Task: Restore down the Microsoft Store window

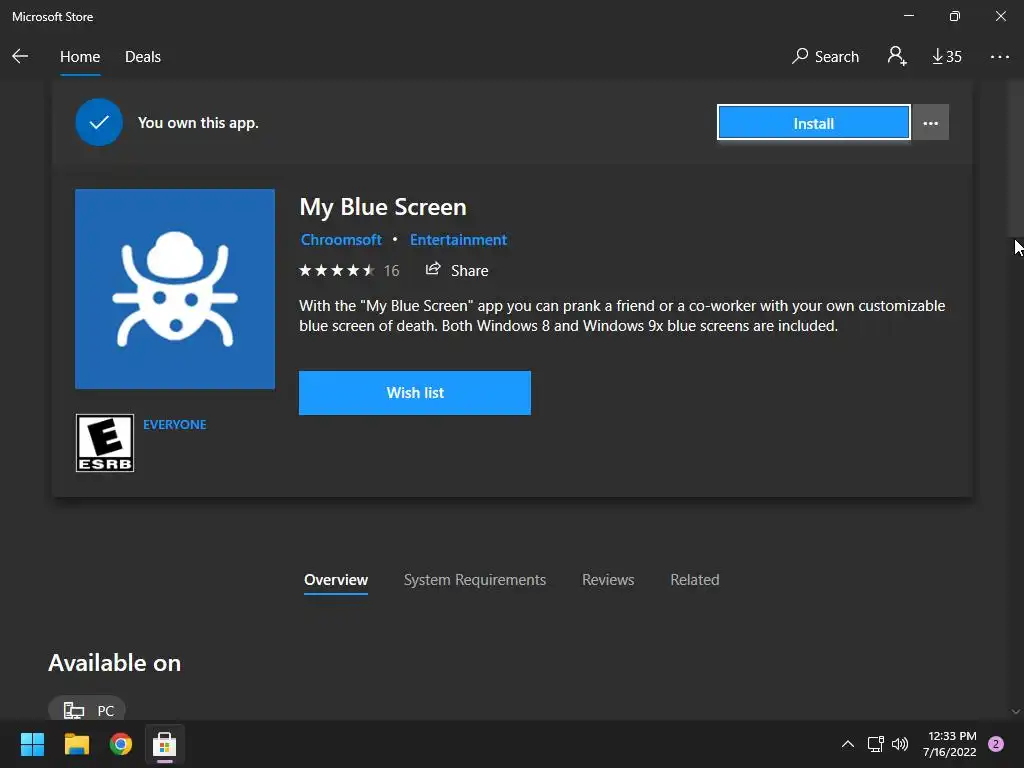Action: click(x=954, y=16)
